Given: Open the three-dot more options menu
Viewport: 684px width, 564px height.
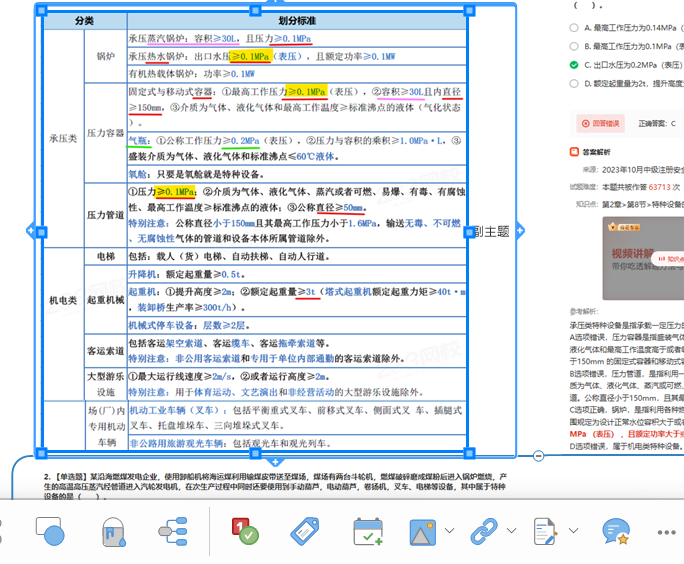Looking at the screenshot, I should 667,532.
